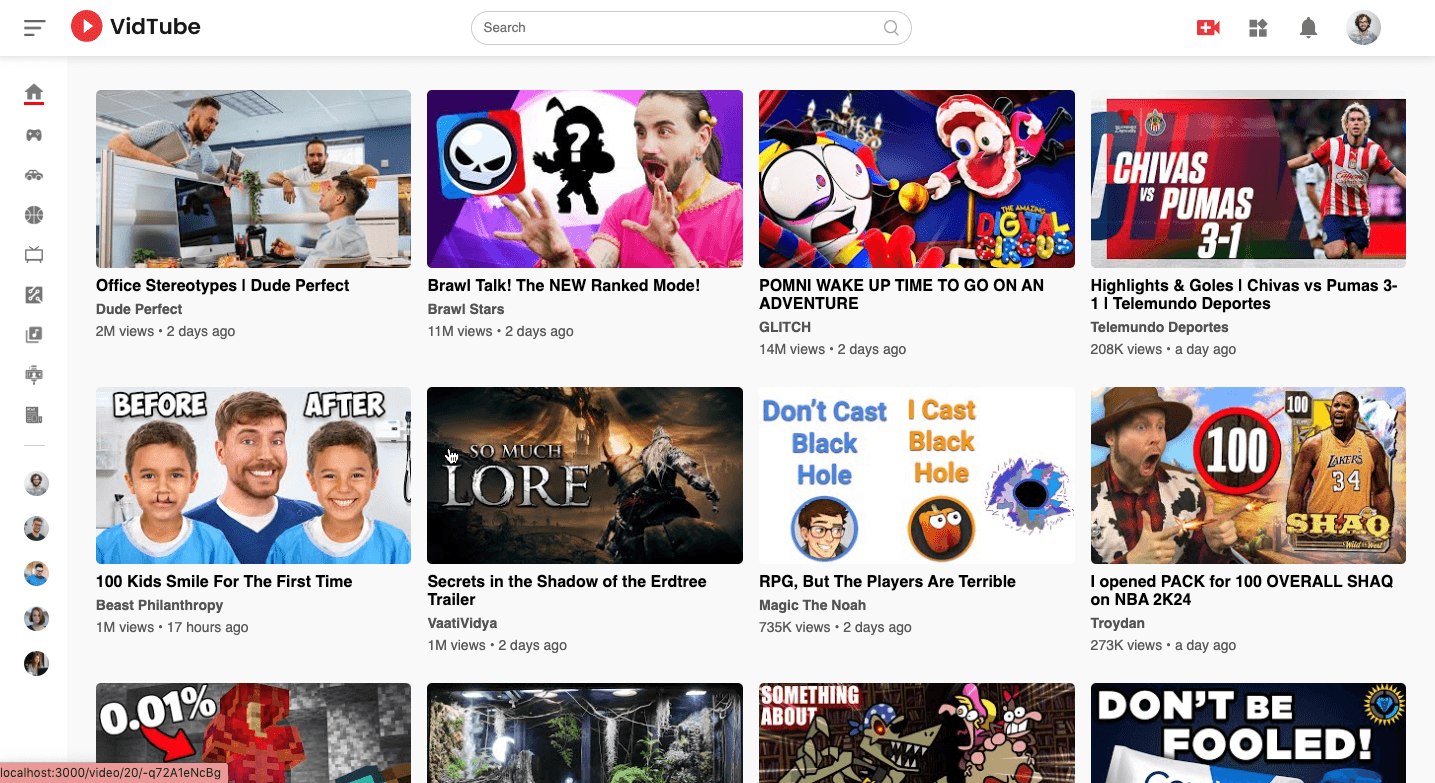Click the red create video camera icon

pyautogui.click(x=1208, y=28)
